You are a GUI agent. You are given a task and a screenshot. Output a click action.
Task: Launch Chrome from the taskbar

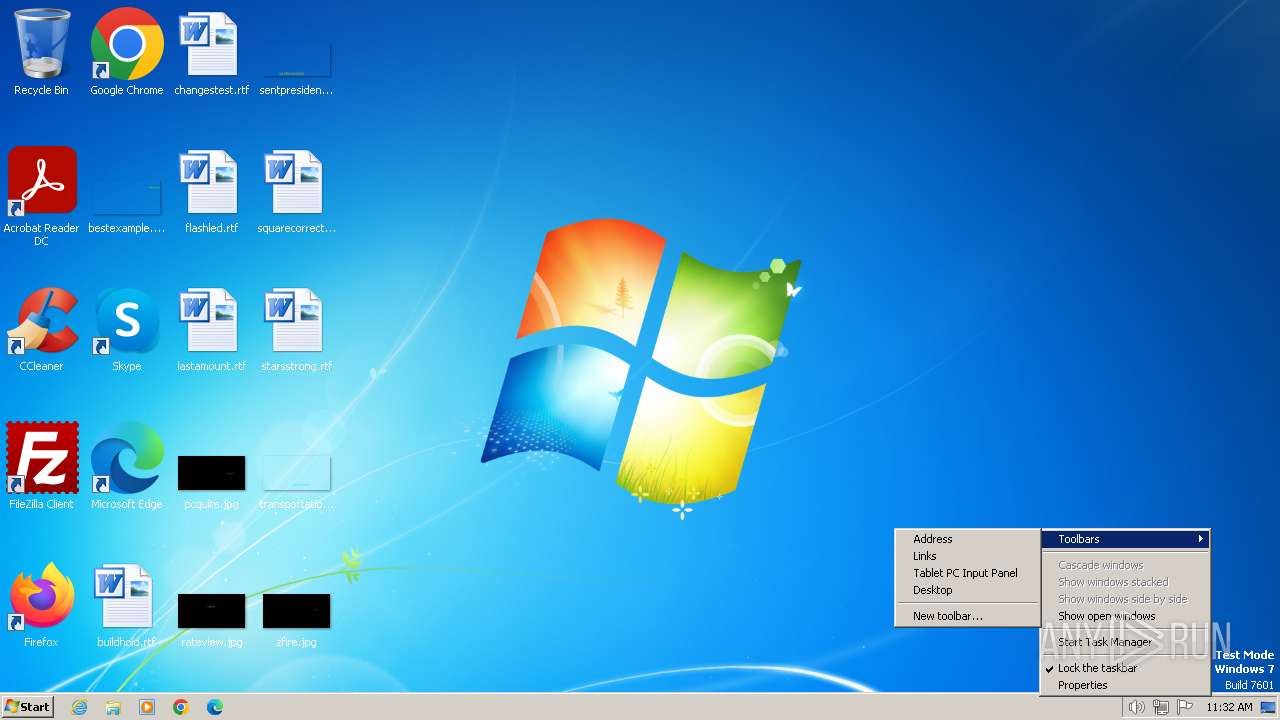181,707
